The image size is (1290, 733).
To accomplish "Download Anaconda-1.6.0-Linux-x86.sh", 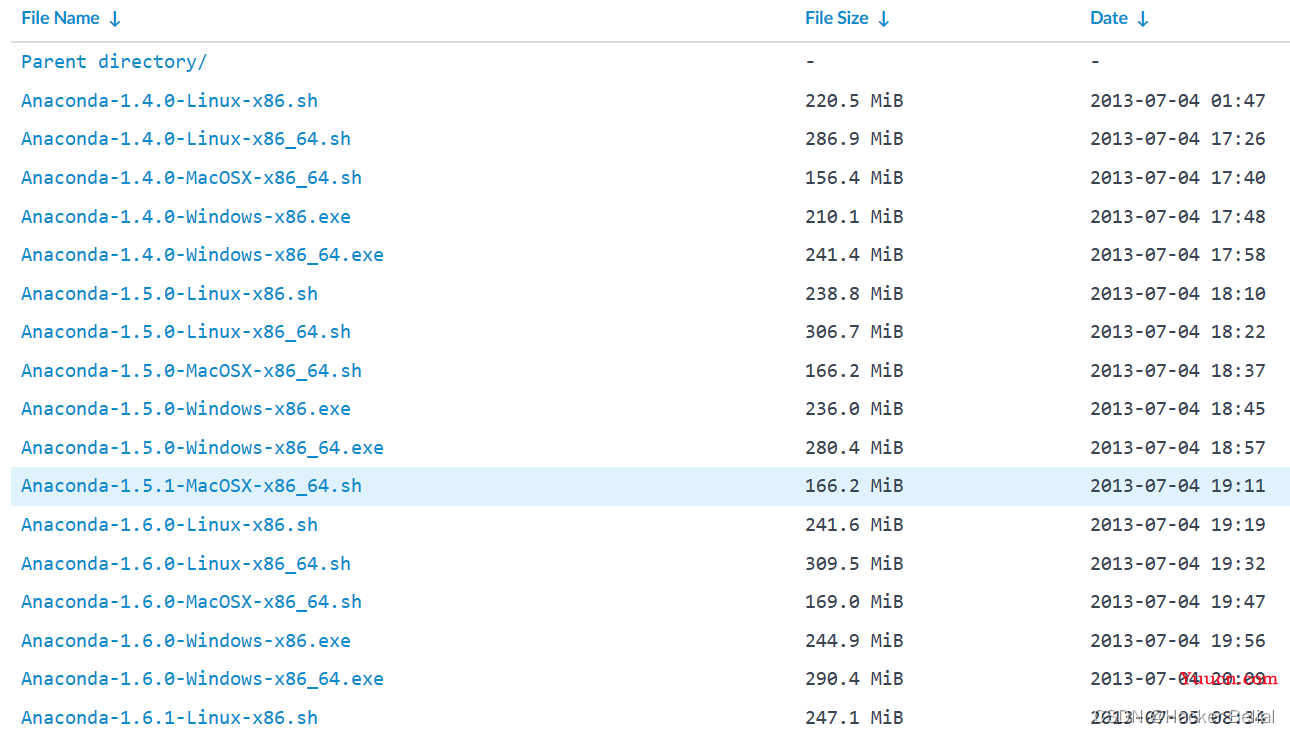I will 169,525.
